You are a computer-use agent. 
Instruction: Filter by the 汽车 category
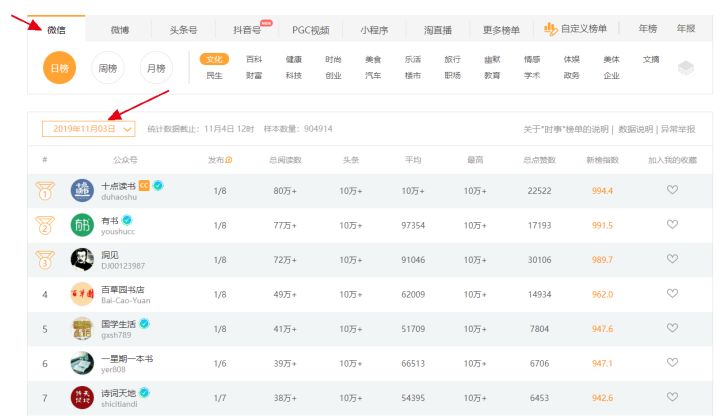click(373, 75)
